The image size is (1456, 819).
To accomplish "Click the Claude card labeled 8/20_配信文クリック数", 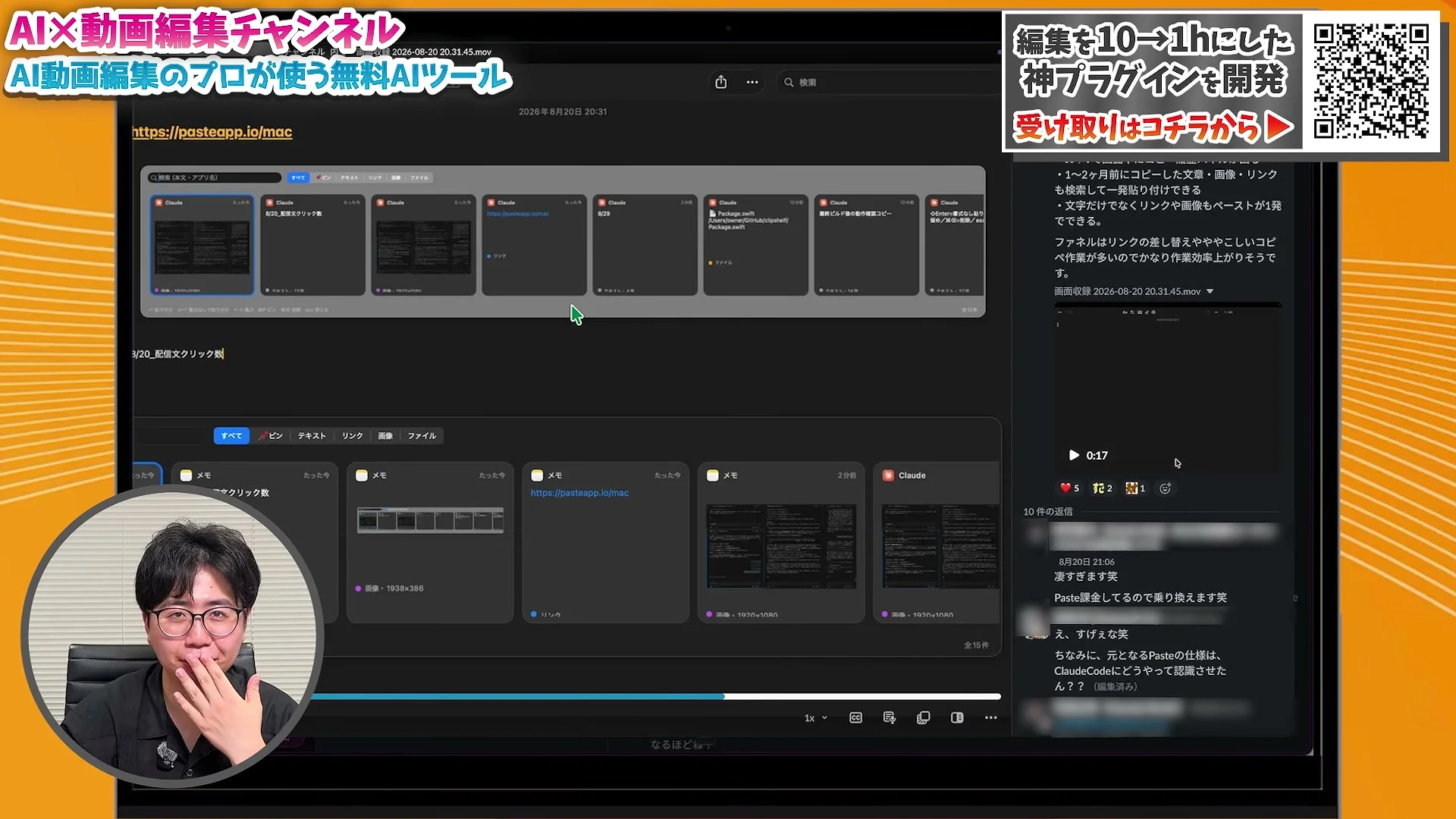I will click(x=312, y=245).
